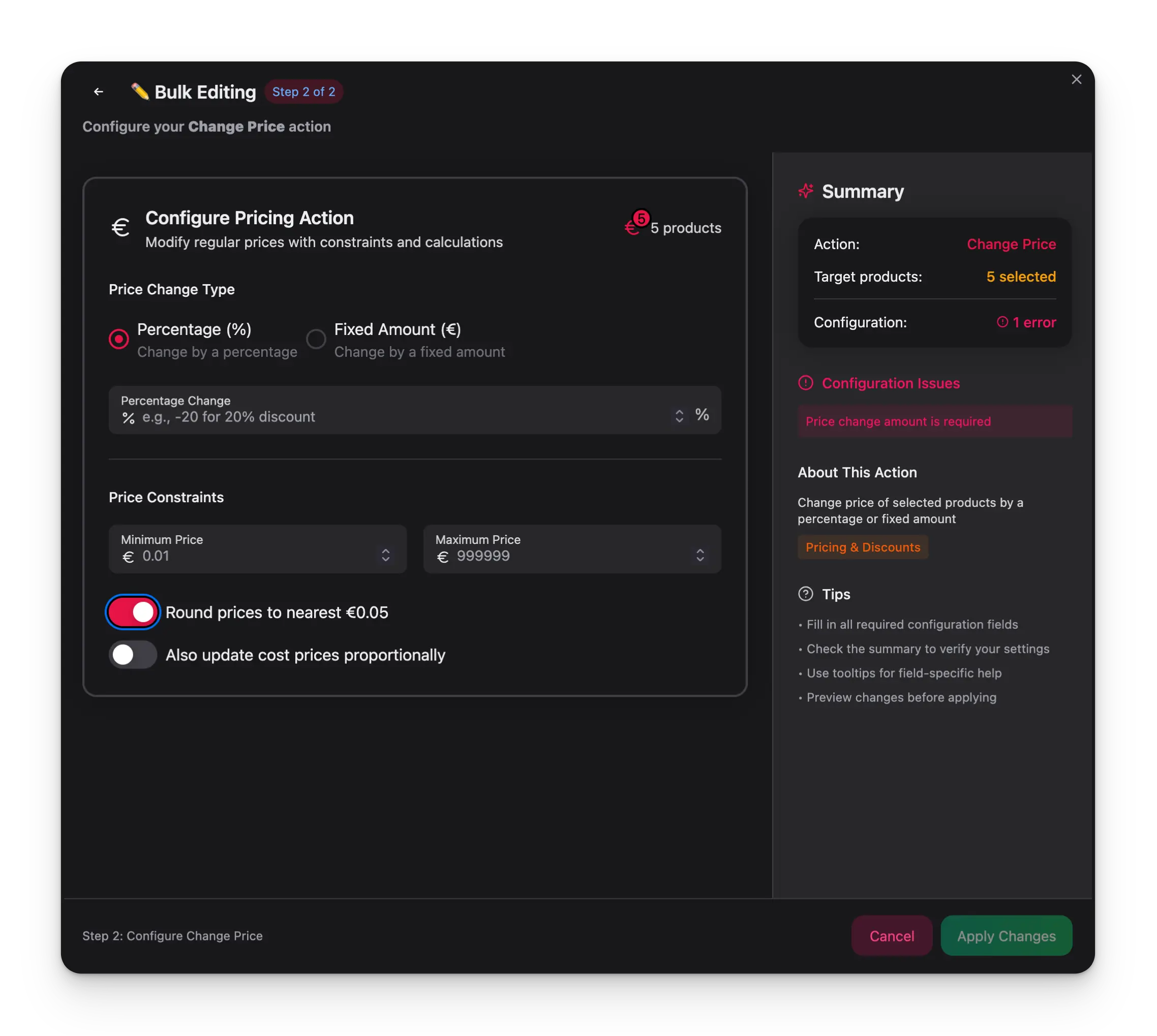This screenshot has height=1036, width=1157.
Task: Click the sparkle icon beside Summary
Action: (805, 191)
